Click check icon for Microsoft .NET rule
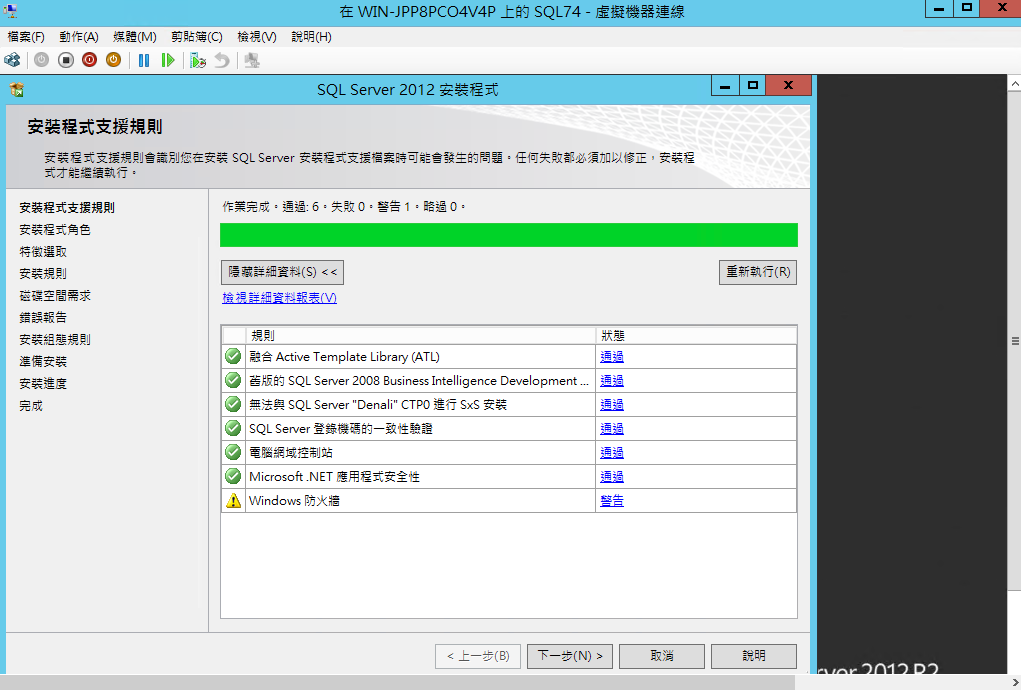The width and height of the screenshot is (1021, 690). tap(233, 476)
